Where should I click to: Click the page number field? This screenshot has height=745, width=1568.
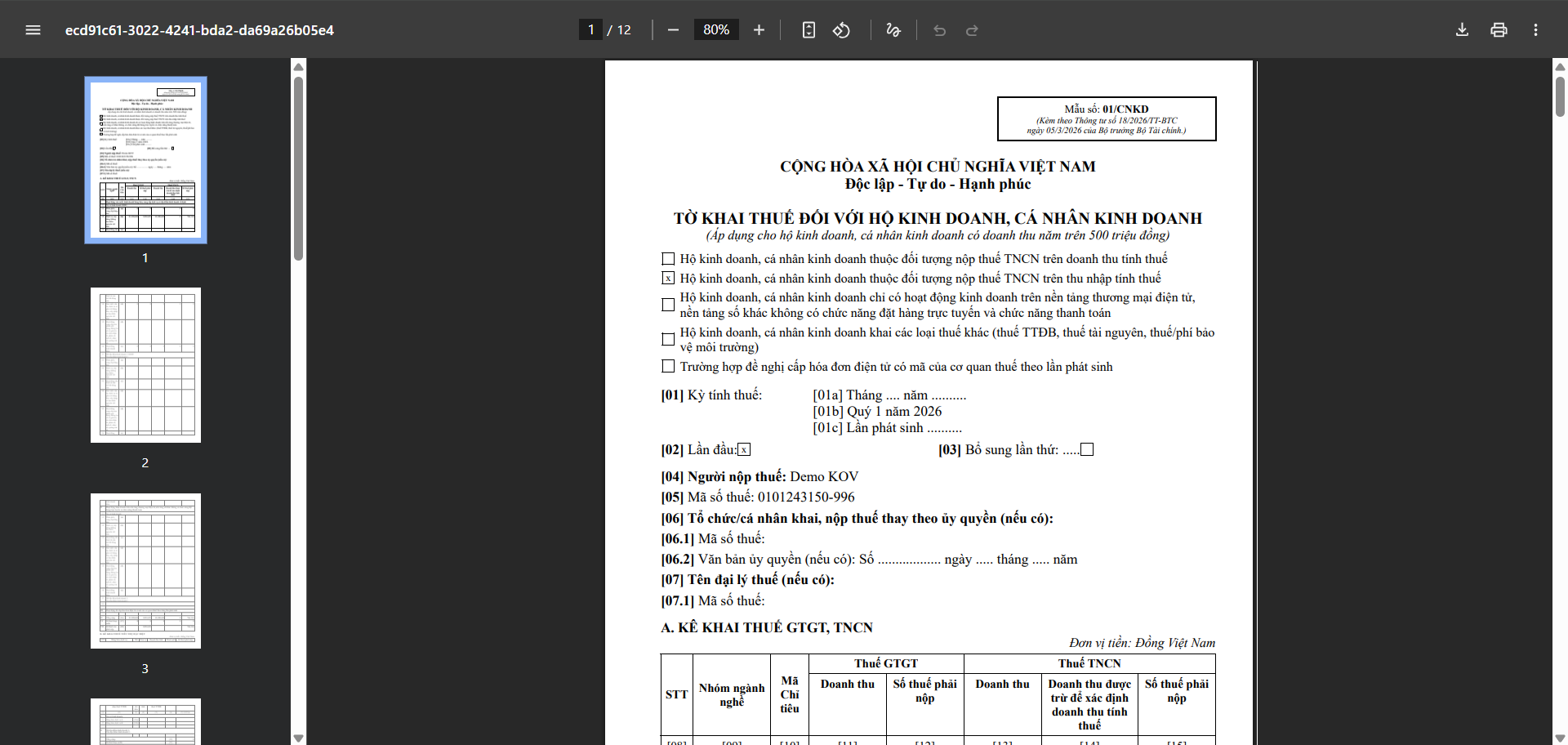pyautogui.click(x=590, y=30)
